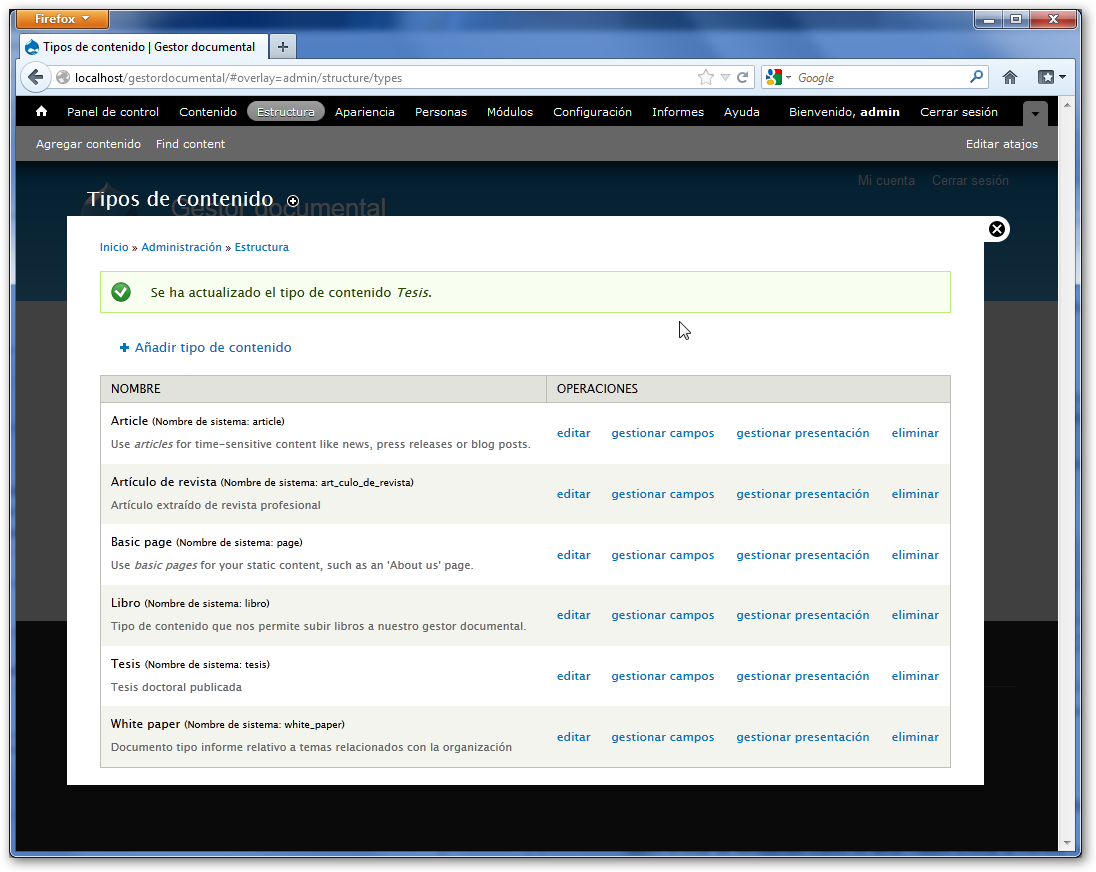Collapse the admin toolbar shortcuts drawer arrow

pyautogui.click(x=1035, y=114)
